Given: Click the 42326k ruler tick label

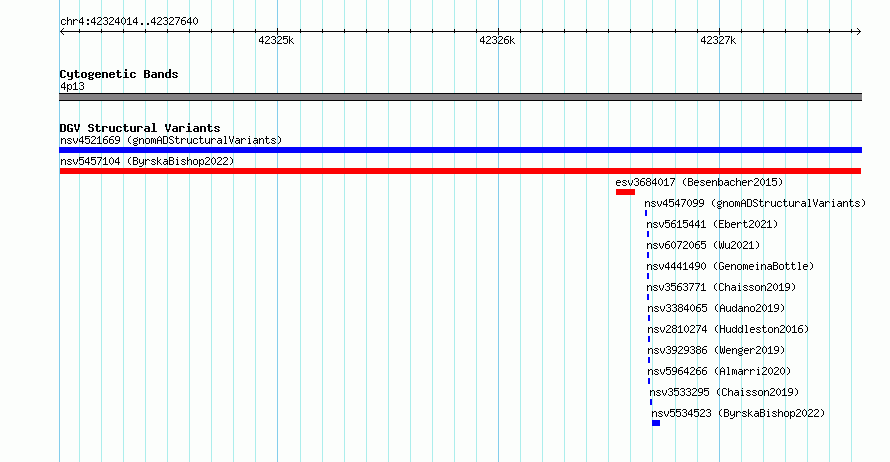Looking at the screenshot, I should [497, 40].
